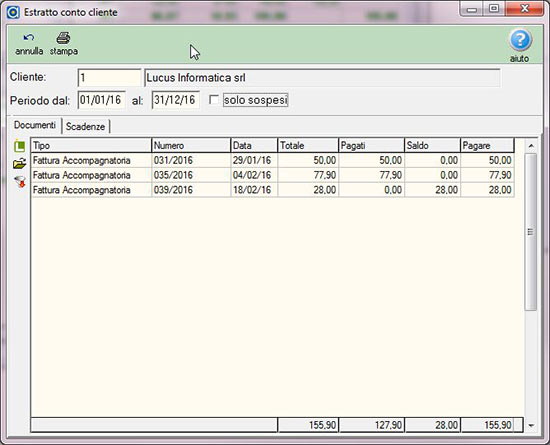The height and width of the screenshot is (445, 550).
Task: Click the scrollbar up arrow
Action: 531,146
